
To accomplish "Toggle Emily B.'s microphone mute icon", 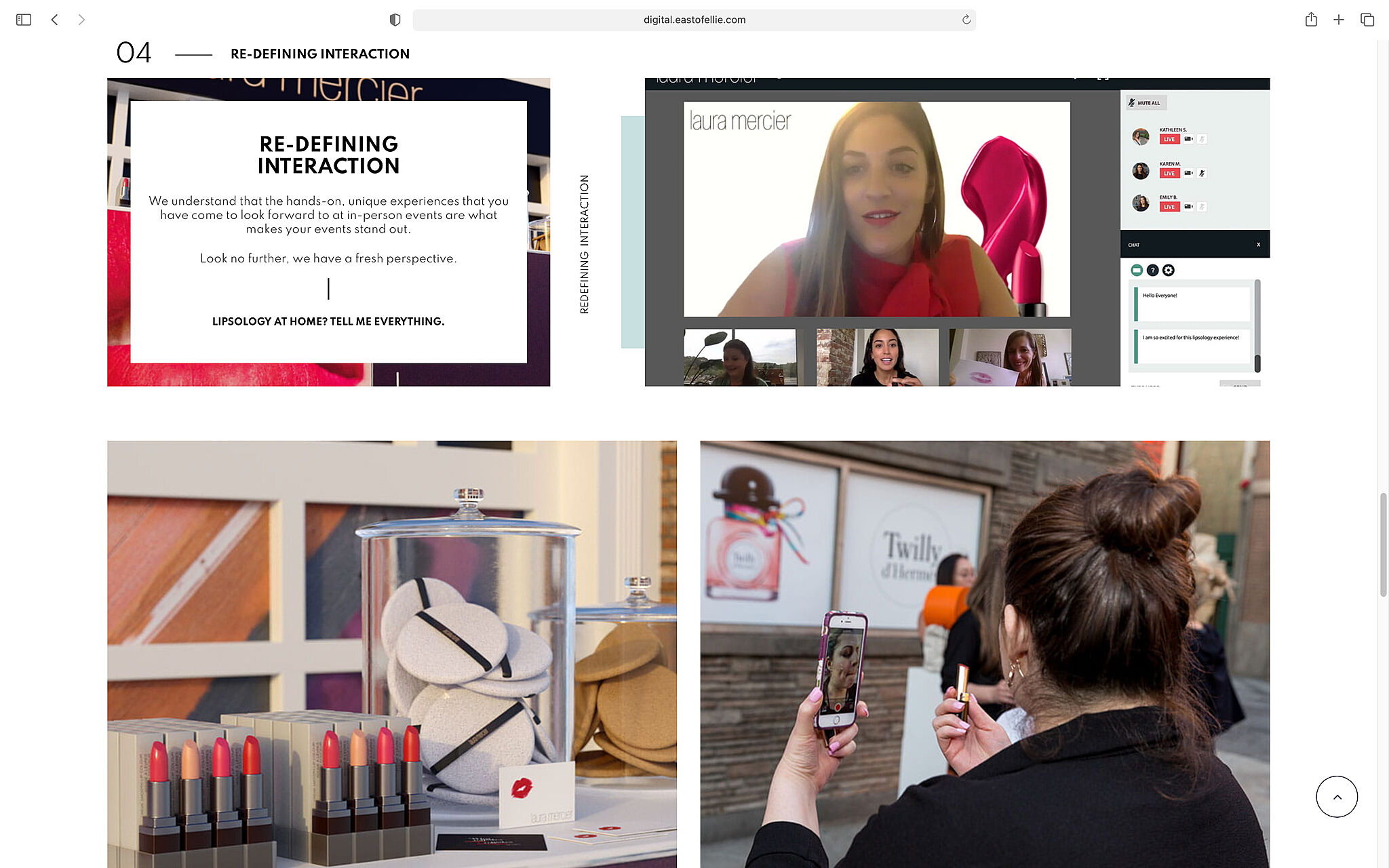I will pyautogui.click(x=1202, y=207).
